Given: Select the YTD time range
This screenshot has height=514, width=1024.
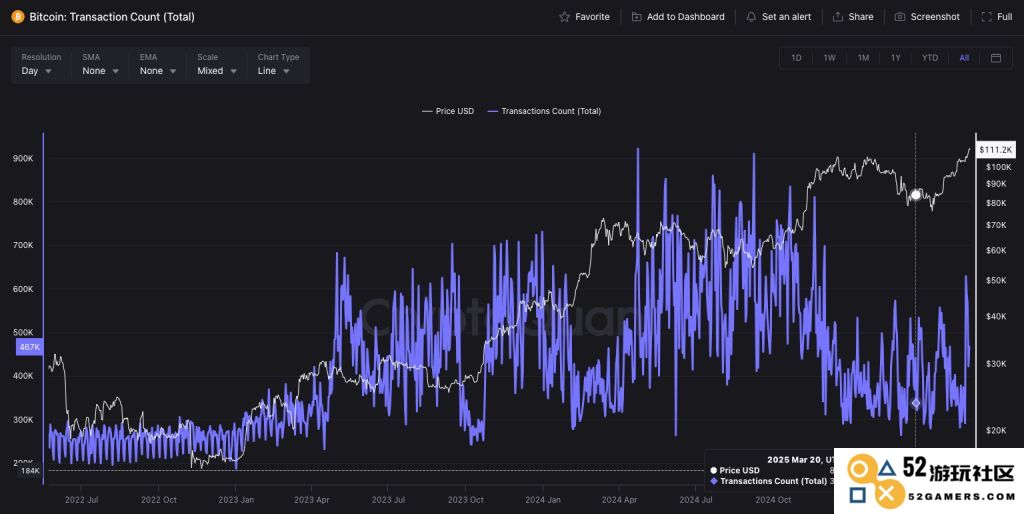Looking at the screenshot, I should [x=930, y=58].
